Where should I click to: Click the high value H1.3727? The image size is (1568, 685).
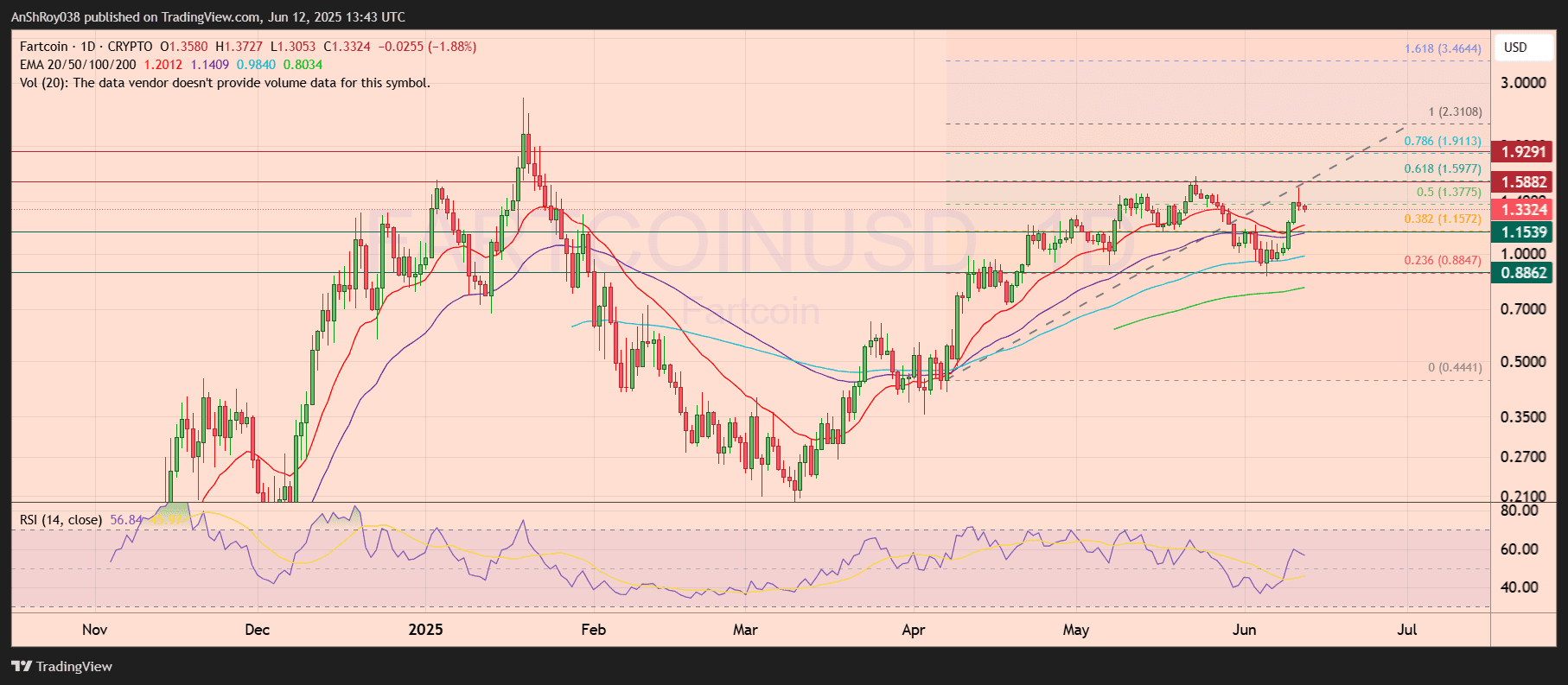239,47
